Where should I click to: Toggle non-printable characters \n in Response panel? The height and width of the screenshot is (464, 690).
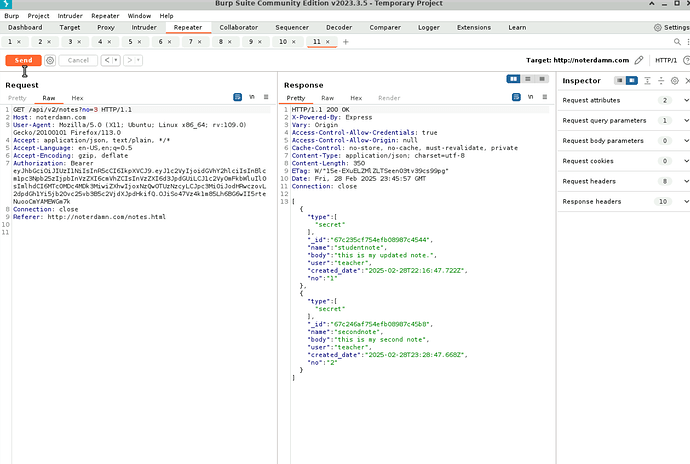530,97
